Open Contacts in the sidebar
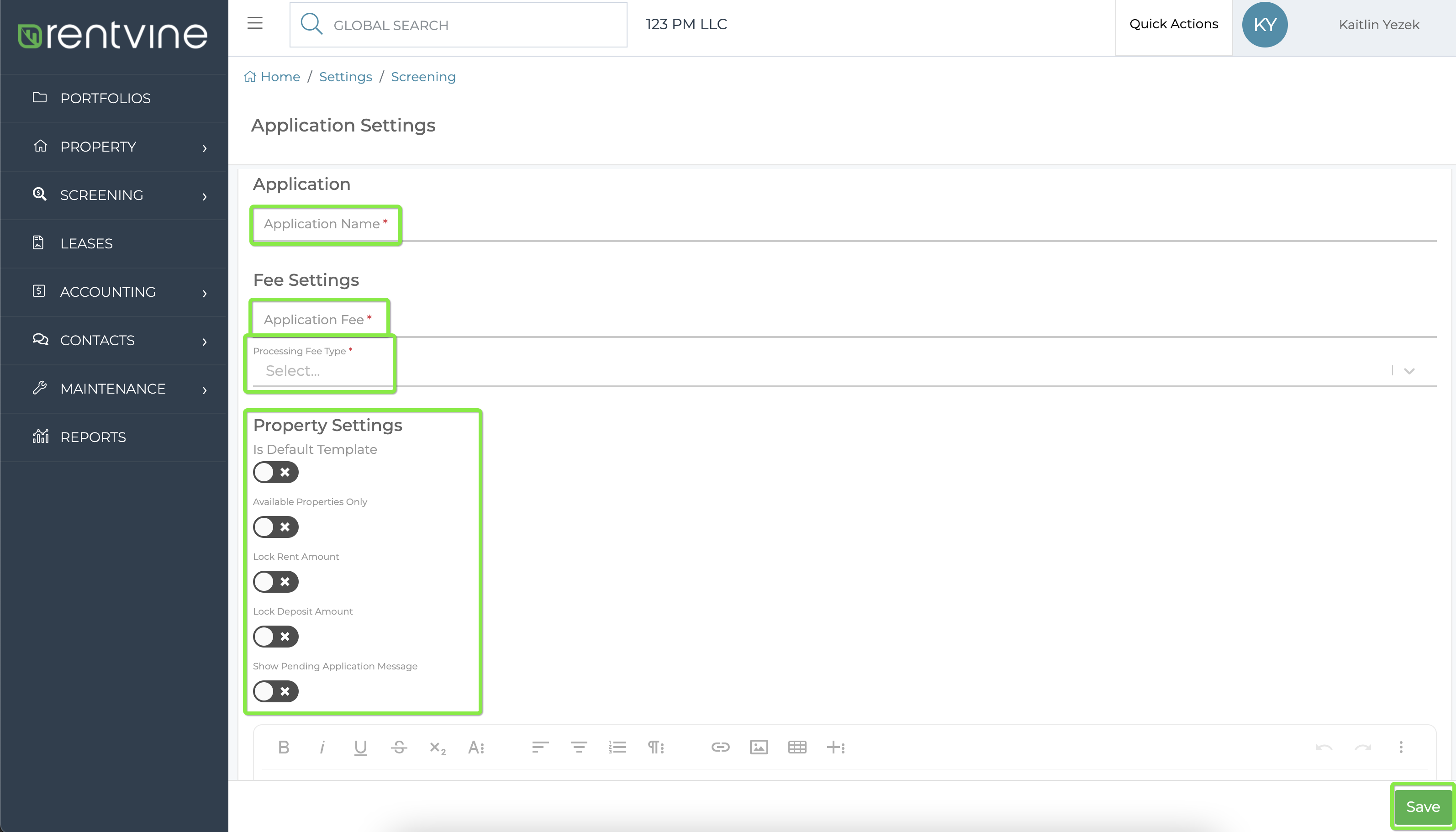The height and width of the screenshot is (832, 1456). 114,340
